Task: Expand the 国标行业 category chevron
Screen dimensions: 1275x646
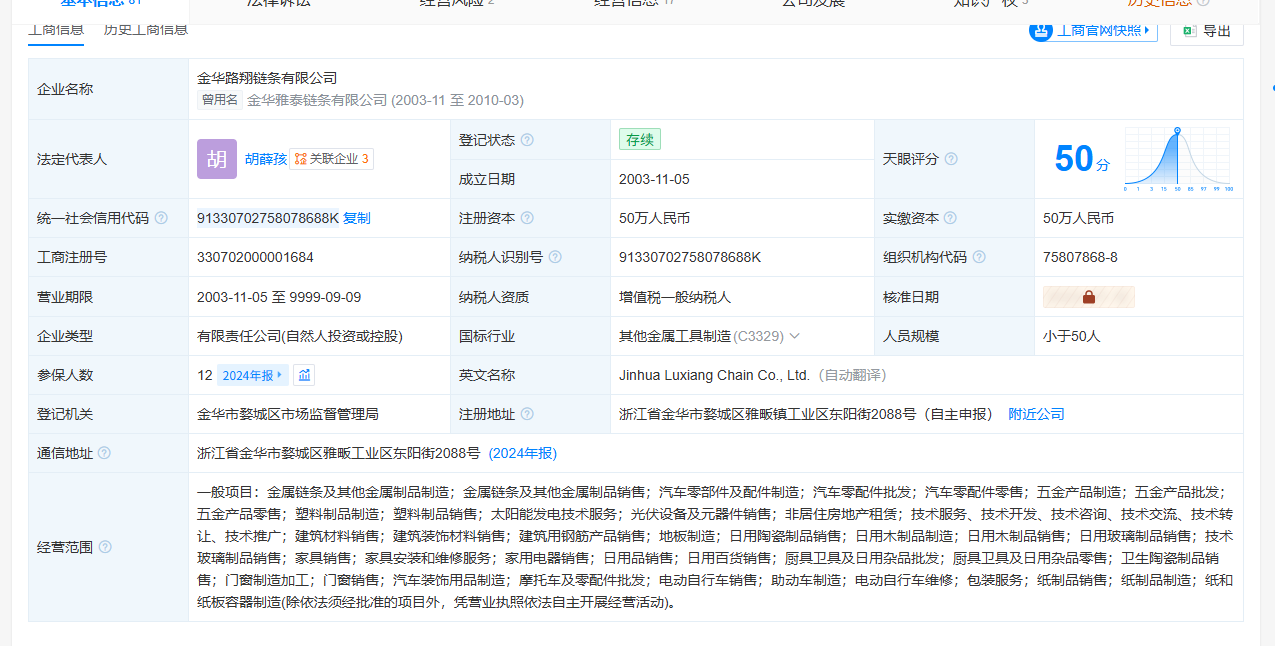Action: (x=795, y=336)
